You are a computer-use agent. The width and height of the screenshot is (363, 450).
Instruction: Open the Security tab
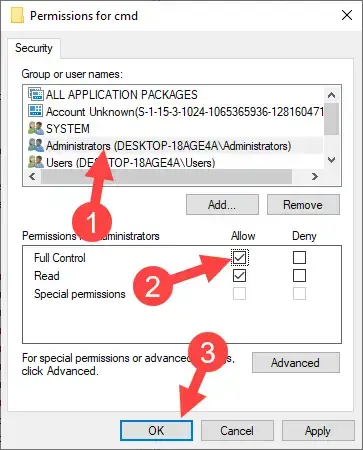pyautogui.click(x=34, y=48)
